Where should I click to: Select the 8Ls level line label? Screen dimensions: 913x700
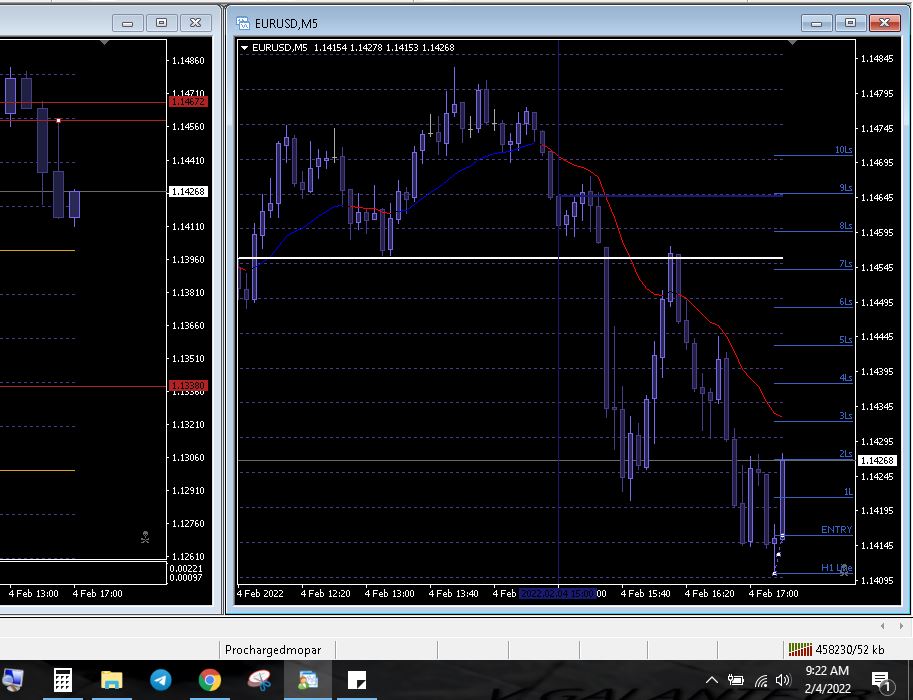845,225
